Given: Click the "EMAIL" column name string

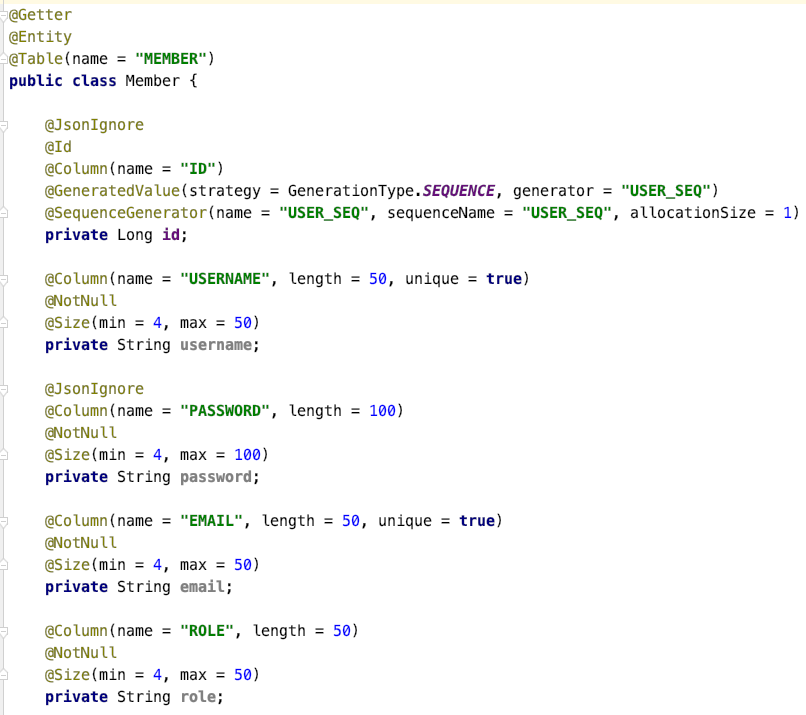Looking at the screenshot, I should (x=211, y=521).
